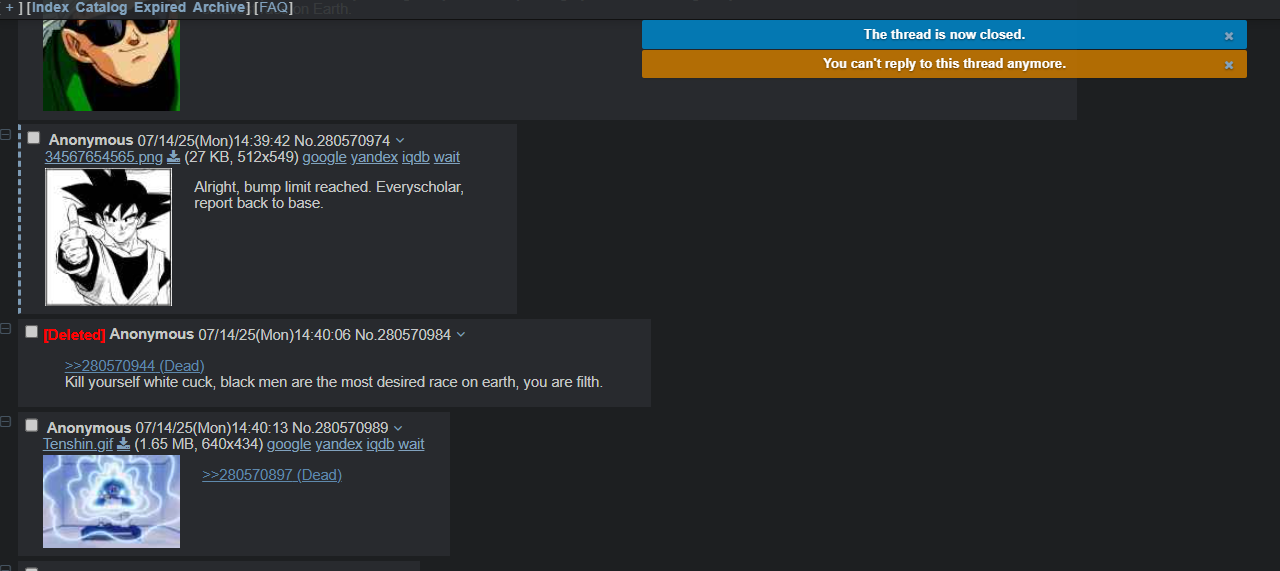Open the 34567654565.png file link
The height and width of the screenshot is (571, 1280).
click(x=104, y=157)
